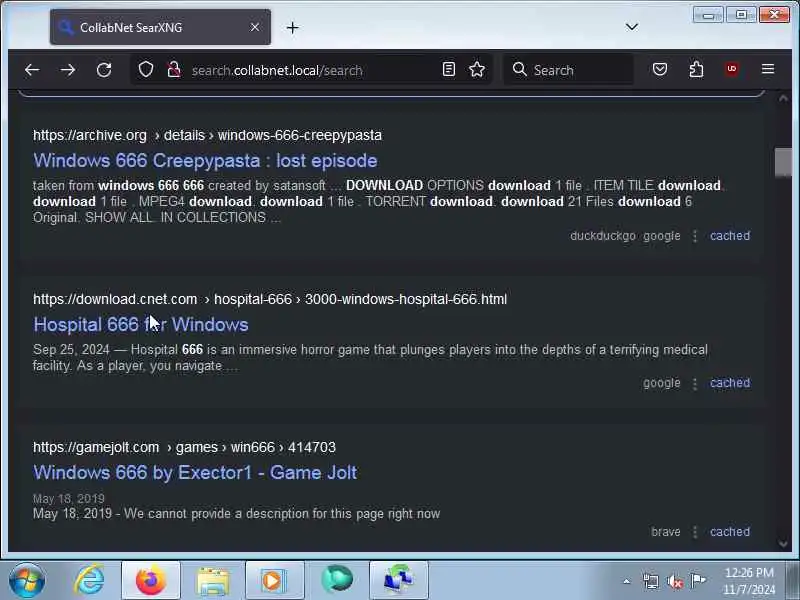Click the gamejolt.com result URL

click(x=184, y=447)
